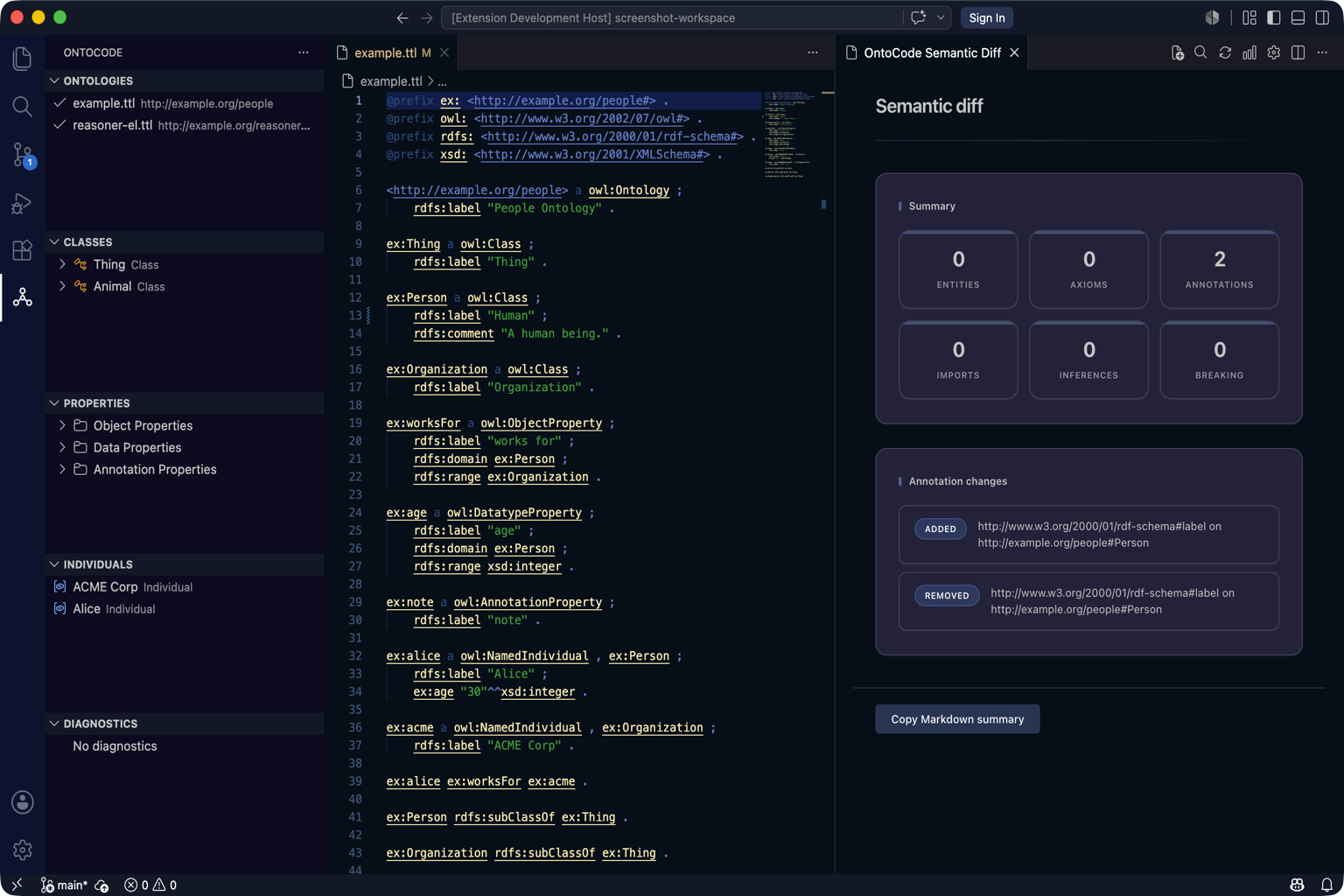Click the editor minimap

(x=790, y=134)
